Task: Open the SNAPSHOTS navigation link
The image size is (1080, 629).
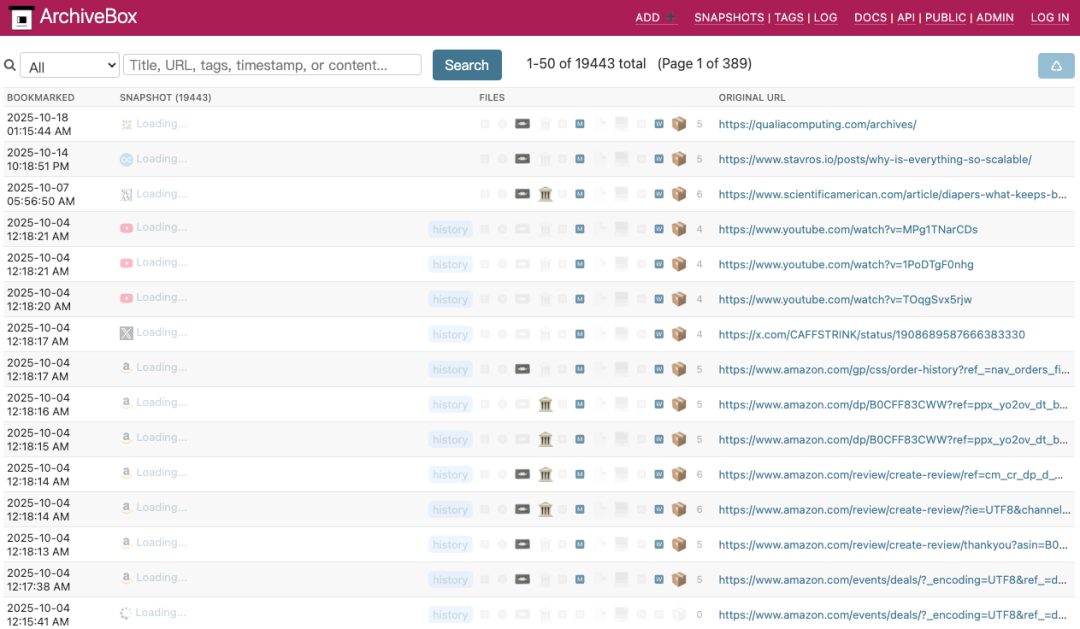Action: (729, 18)
